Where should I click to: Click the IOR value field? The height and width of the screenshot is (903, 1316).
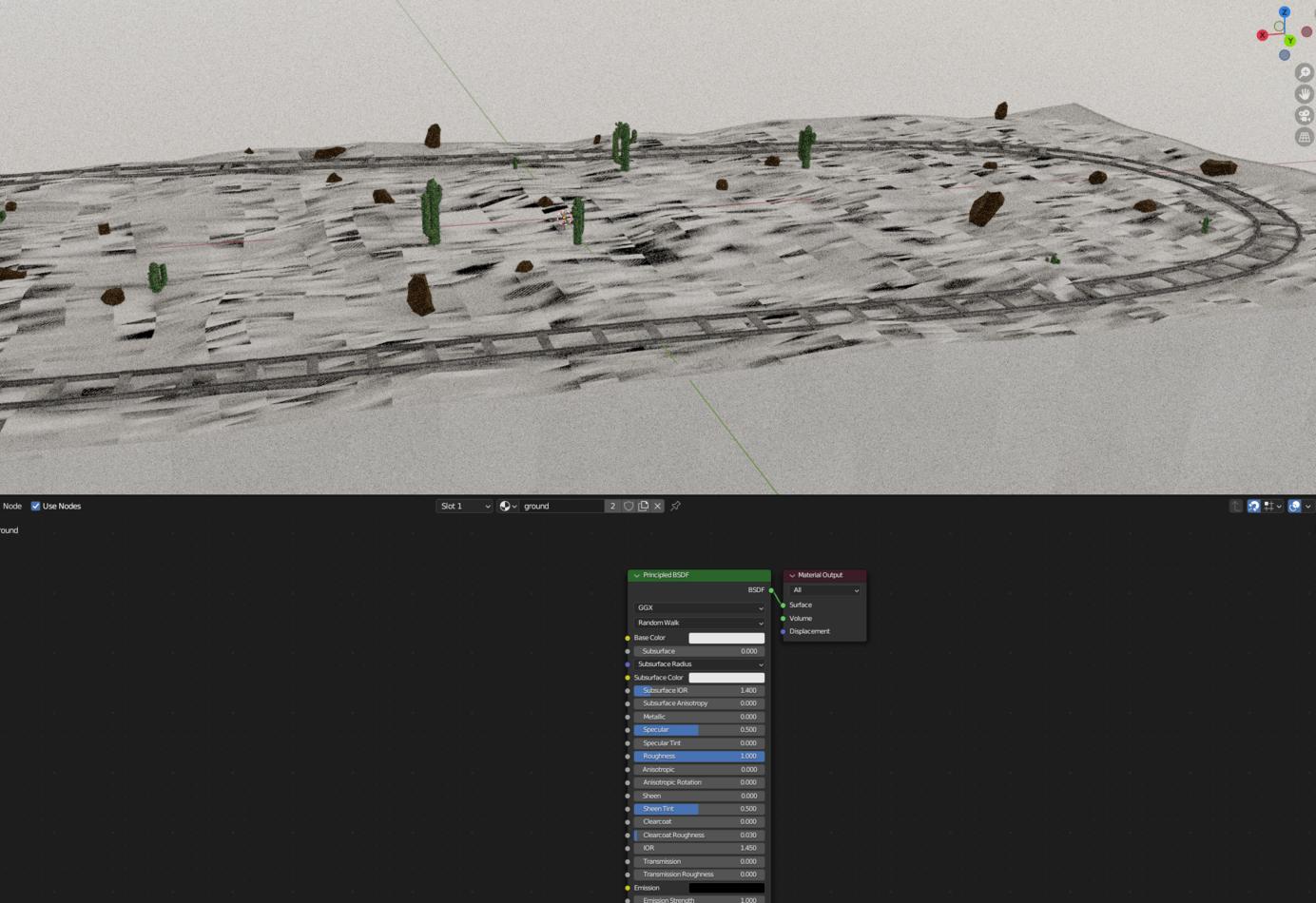[700, 848]
